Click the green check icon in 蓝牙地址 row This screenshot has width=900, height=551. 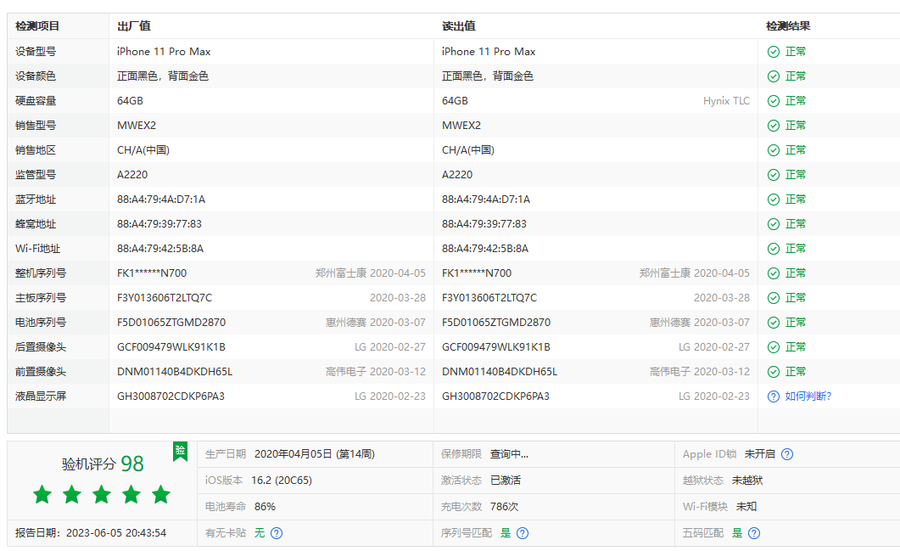773,200
